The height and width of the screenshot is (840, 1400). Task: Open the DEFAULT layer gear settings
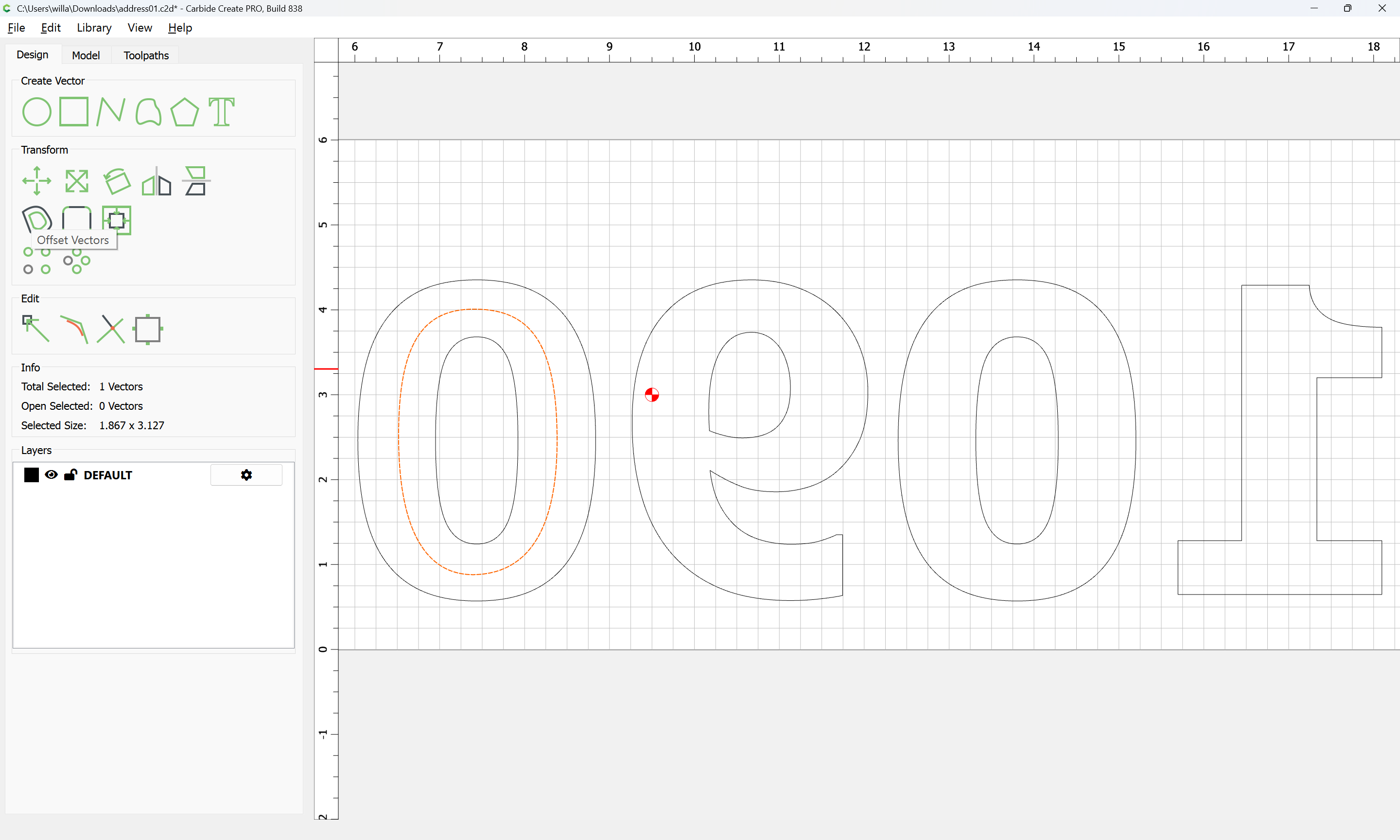[x=246, y=475]
